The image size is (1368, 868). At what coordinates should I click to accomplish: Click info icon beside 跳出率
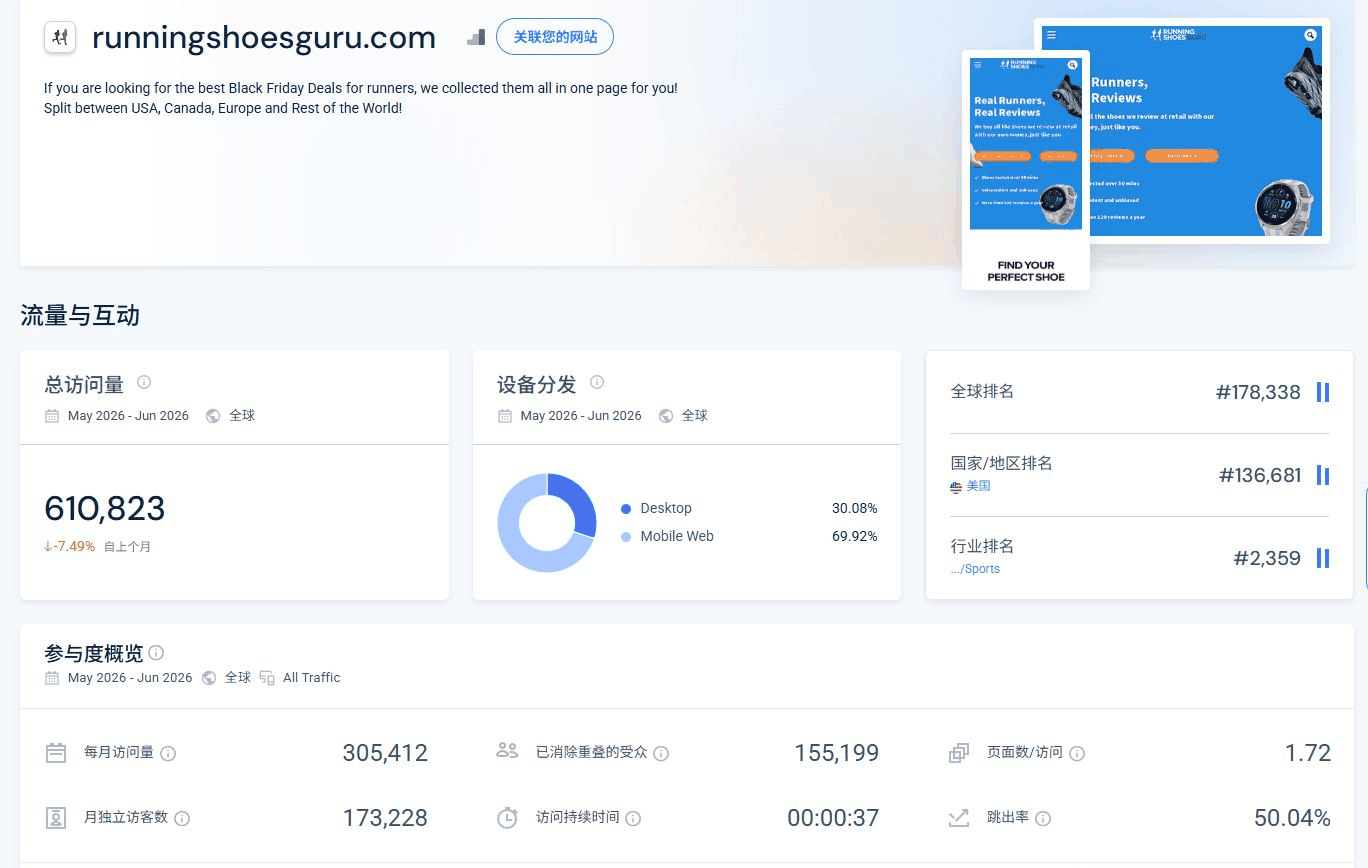point(1043,818)
